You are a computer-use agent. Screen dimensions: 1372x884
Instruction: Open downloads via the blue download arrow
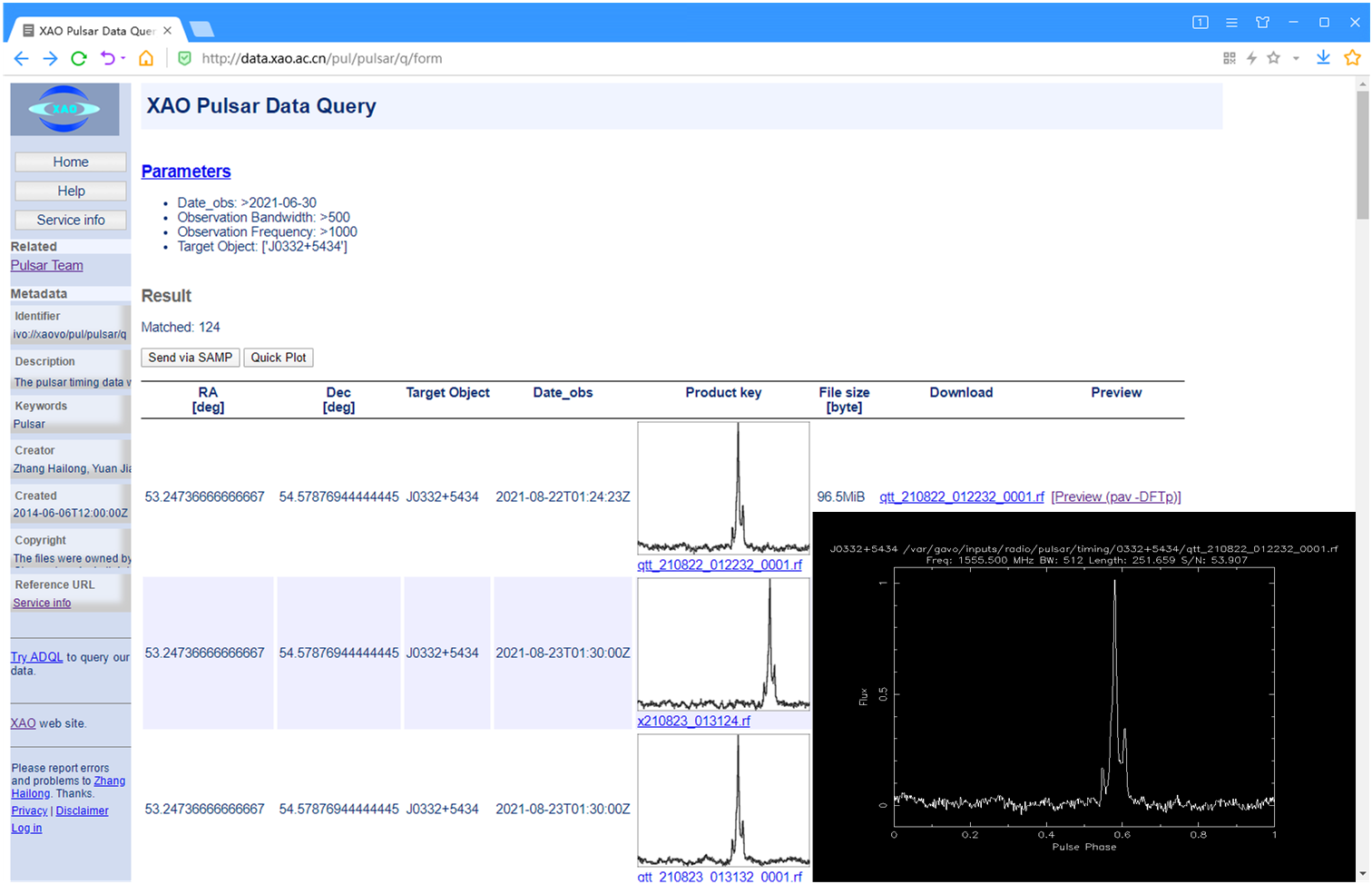pos(1323,58)
